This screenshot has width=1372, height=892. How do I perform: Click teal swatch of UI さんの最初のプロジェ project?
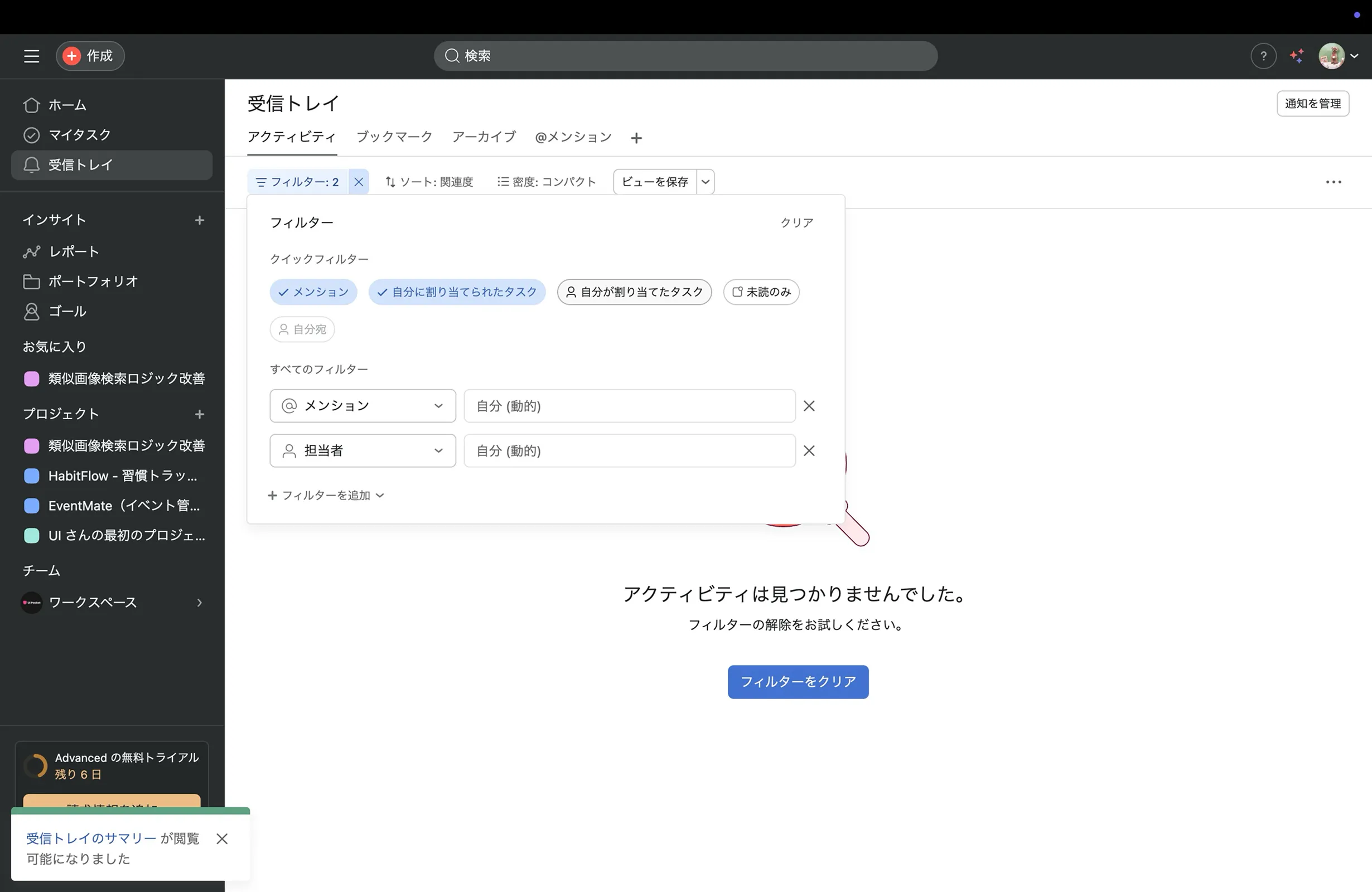coord(32,536)
